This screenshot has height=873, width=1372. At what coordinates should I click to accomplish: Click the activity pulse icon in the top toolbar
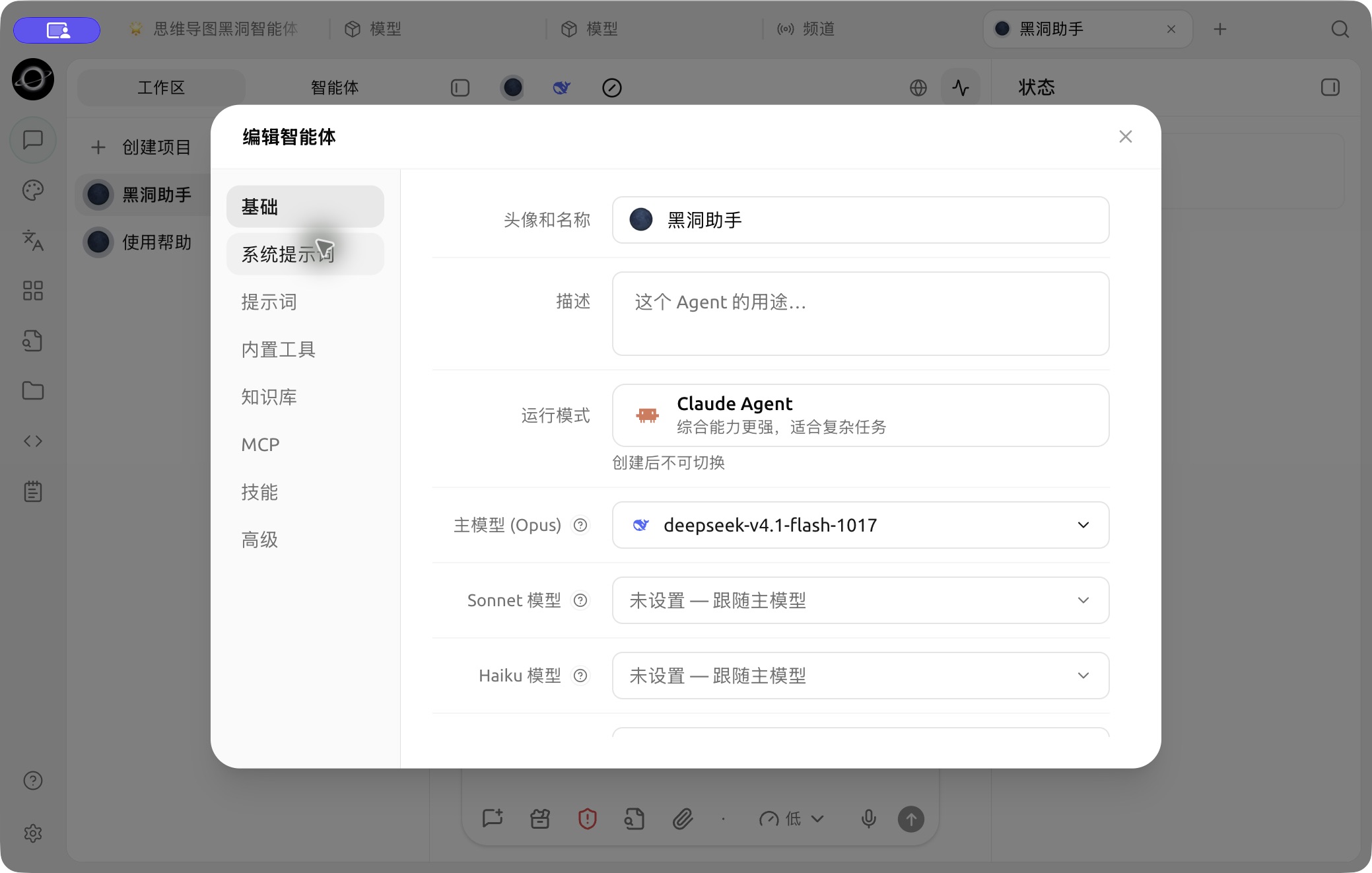click(x=961, y=88)
